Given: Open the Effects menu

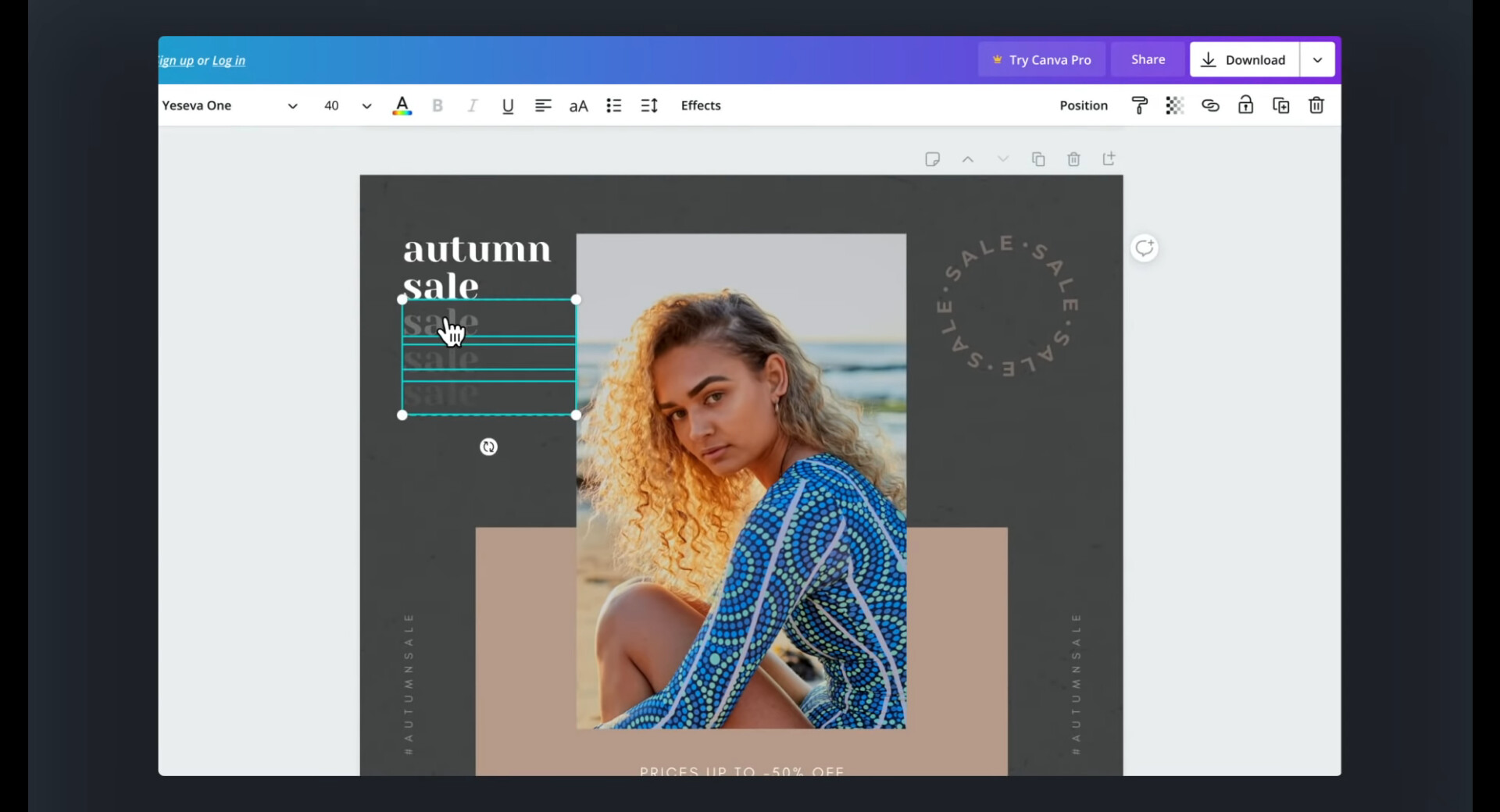Looking at the screenshot, I should pyautogui.click(x=700, y=105).
